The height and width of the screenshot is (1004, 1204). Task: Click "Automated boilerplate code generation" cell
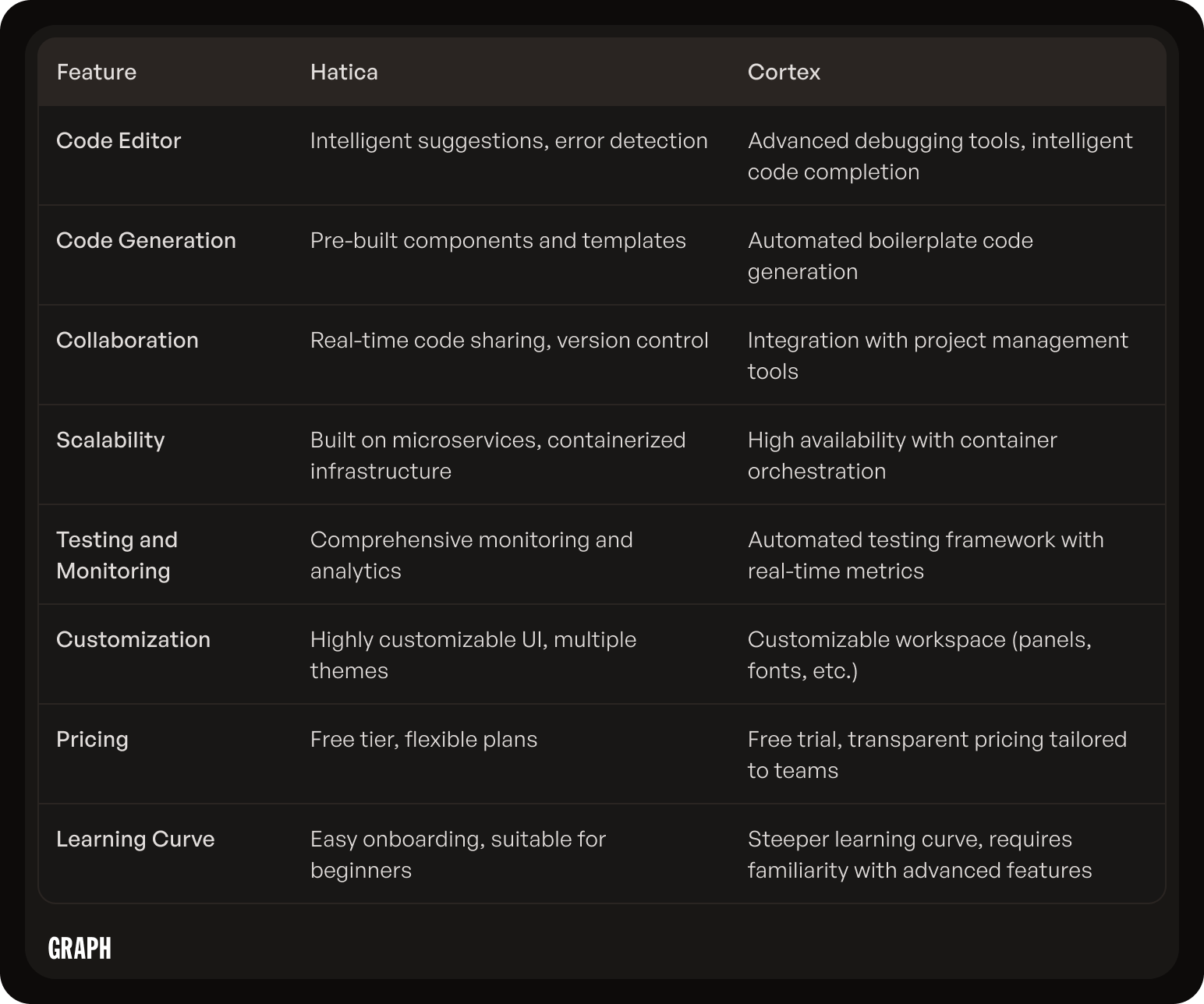(891, 256)
